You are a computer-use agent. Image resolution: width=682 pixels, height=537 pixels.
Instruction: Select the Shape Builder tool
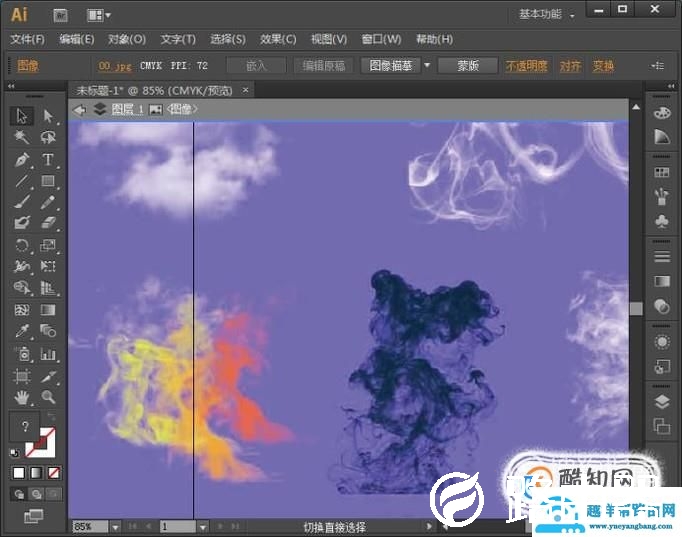click(21, 287)
